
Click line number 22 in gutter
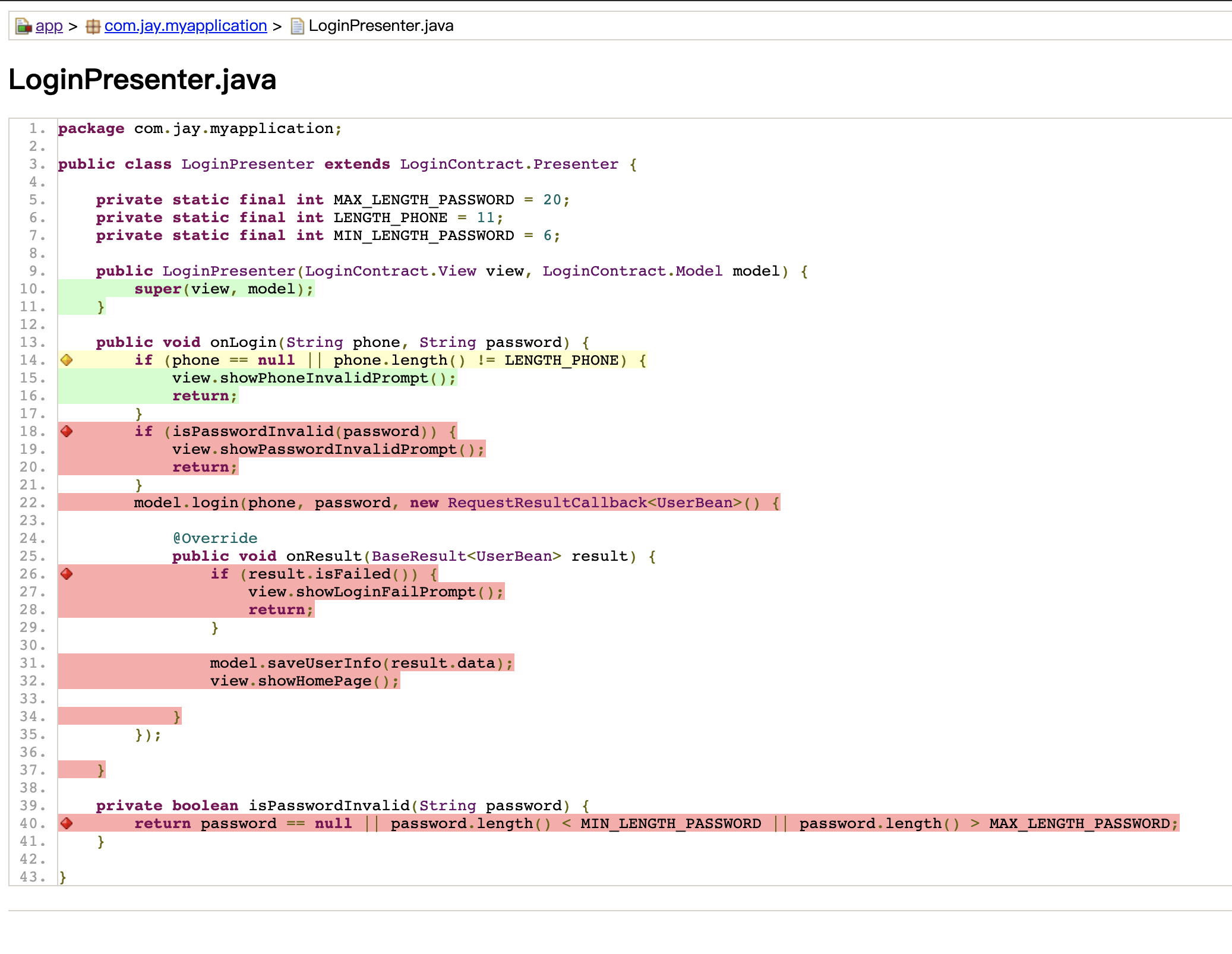point(32,503)
